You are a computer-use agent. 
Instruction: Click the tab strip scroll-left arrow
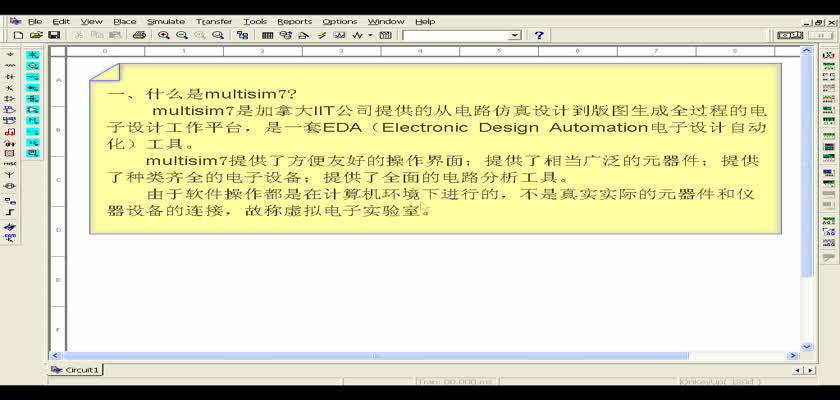[x=798, y=371]
